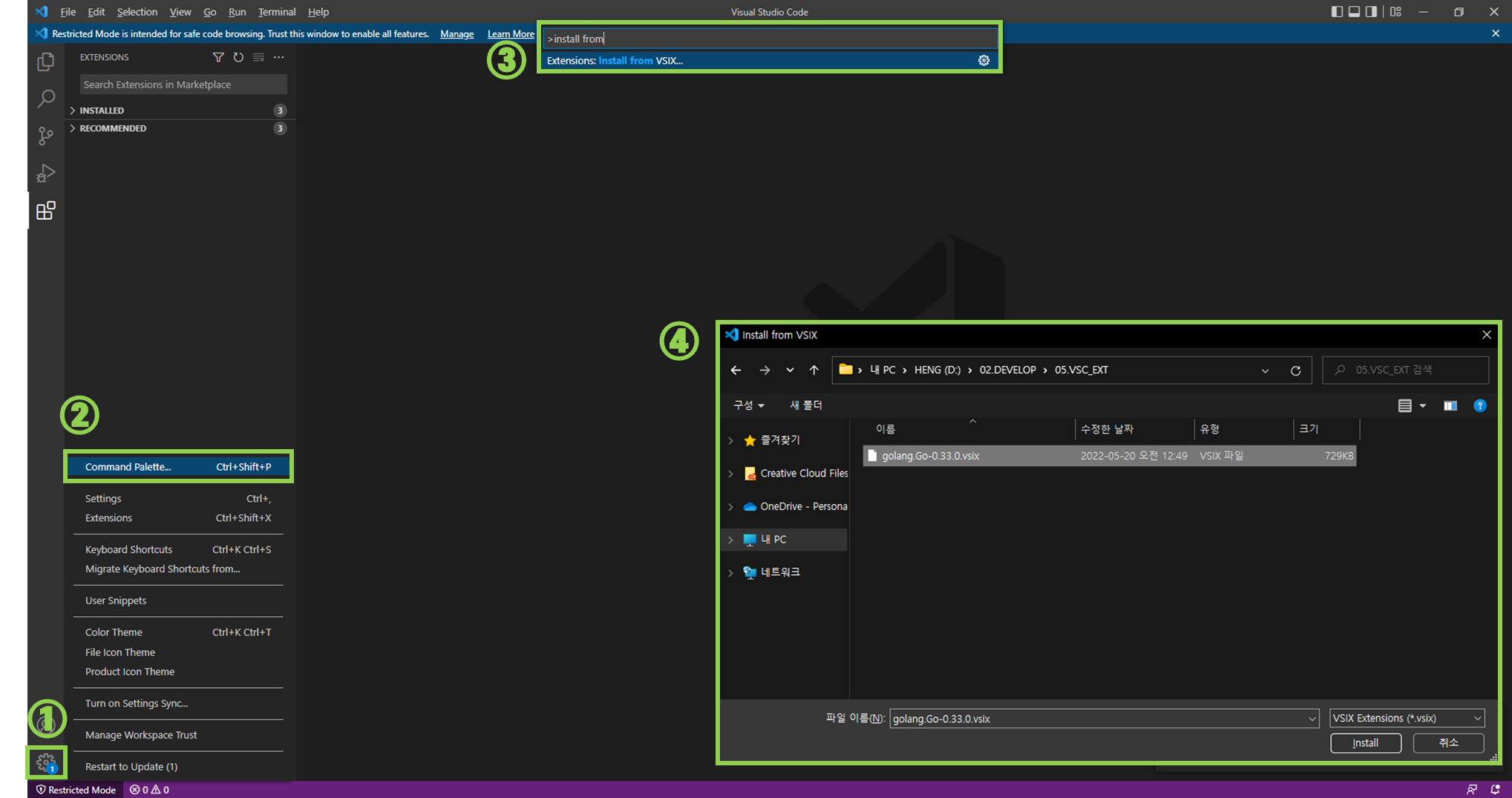Select Extensions: Install from VSIX... result
Viewport: 1512px width, 798px height.
[x=769, y=61]
